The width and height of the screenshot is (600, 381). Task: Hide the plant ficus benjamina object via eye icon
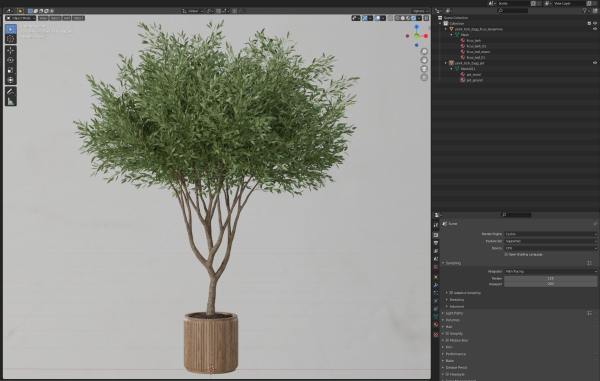click(595, 29)
